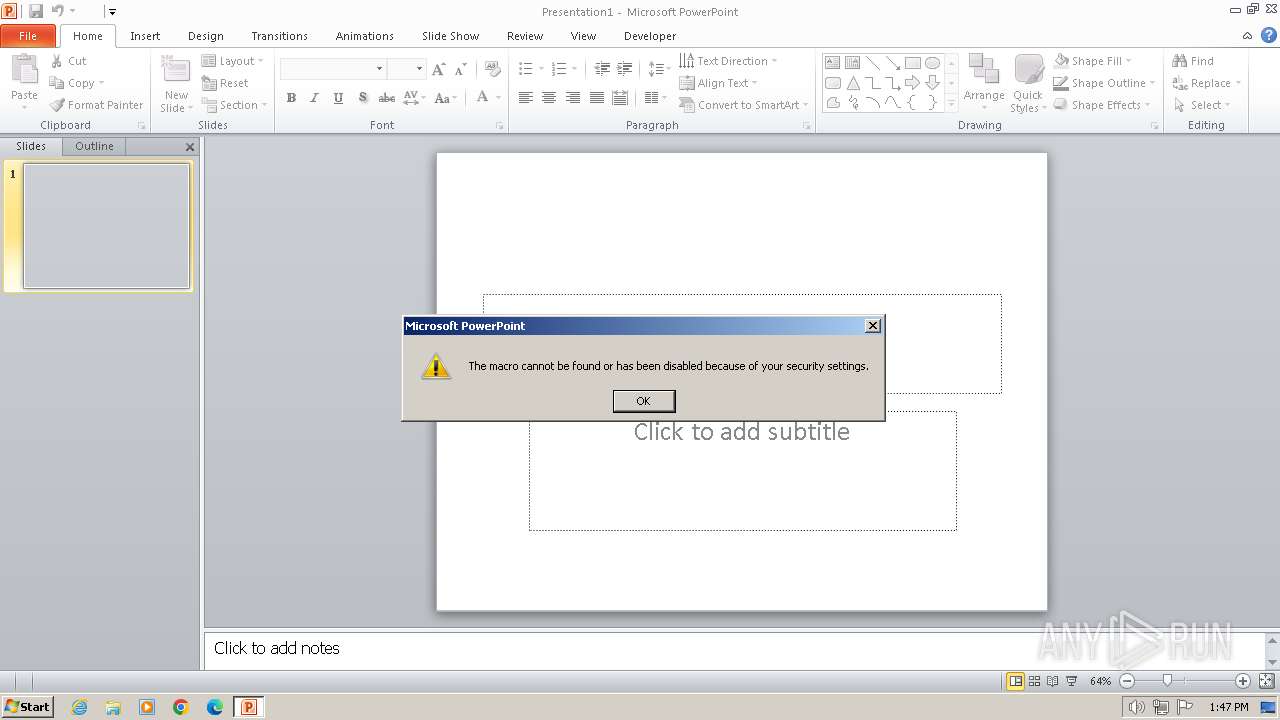Toggle Italic formatting

click(x=314, y=98)
